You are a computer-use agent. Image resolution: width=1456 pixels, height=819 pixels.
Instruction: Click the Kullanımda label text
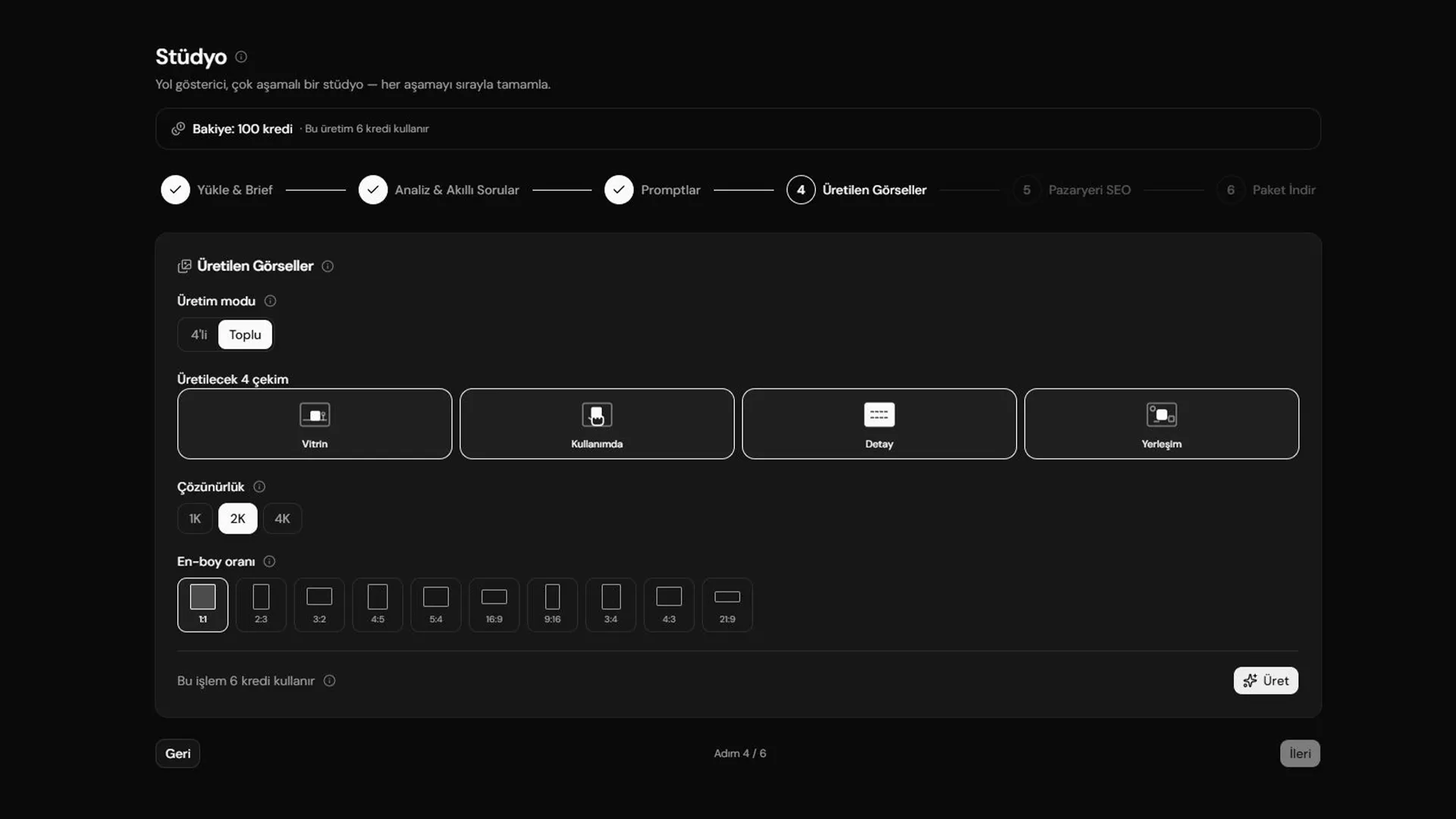click(x=597, y=444)
